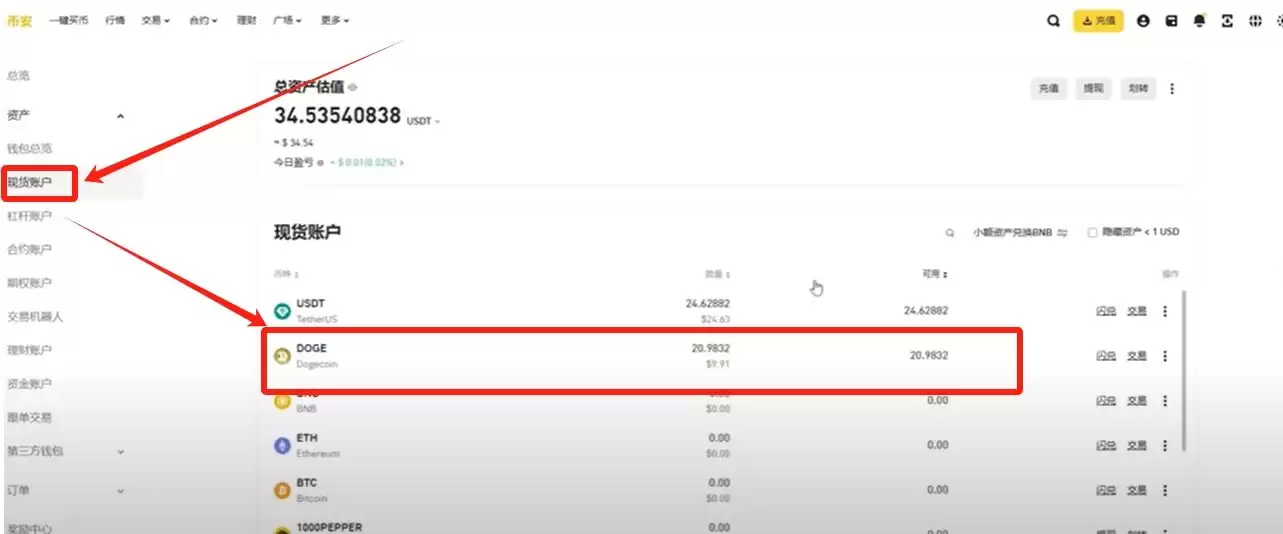The image size is (1283, 534).
Task: Click 闪兑 in the ETH row
Action: pyautogui.click(x=1105, y=445)
